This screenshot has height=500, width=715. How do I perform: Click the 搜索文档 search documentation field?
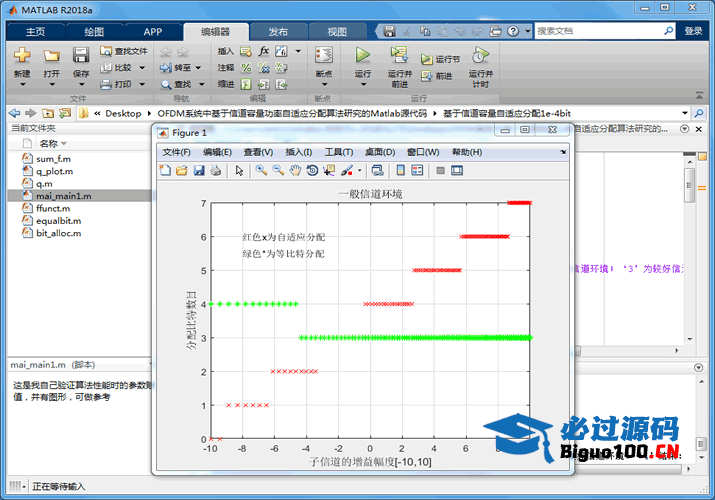604,31
